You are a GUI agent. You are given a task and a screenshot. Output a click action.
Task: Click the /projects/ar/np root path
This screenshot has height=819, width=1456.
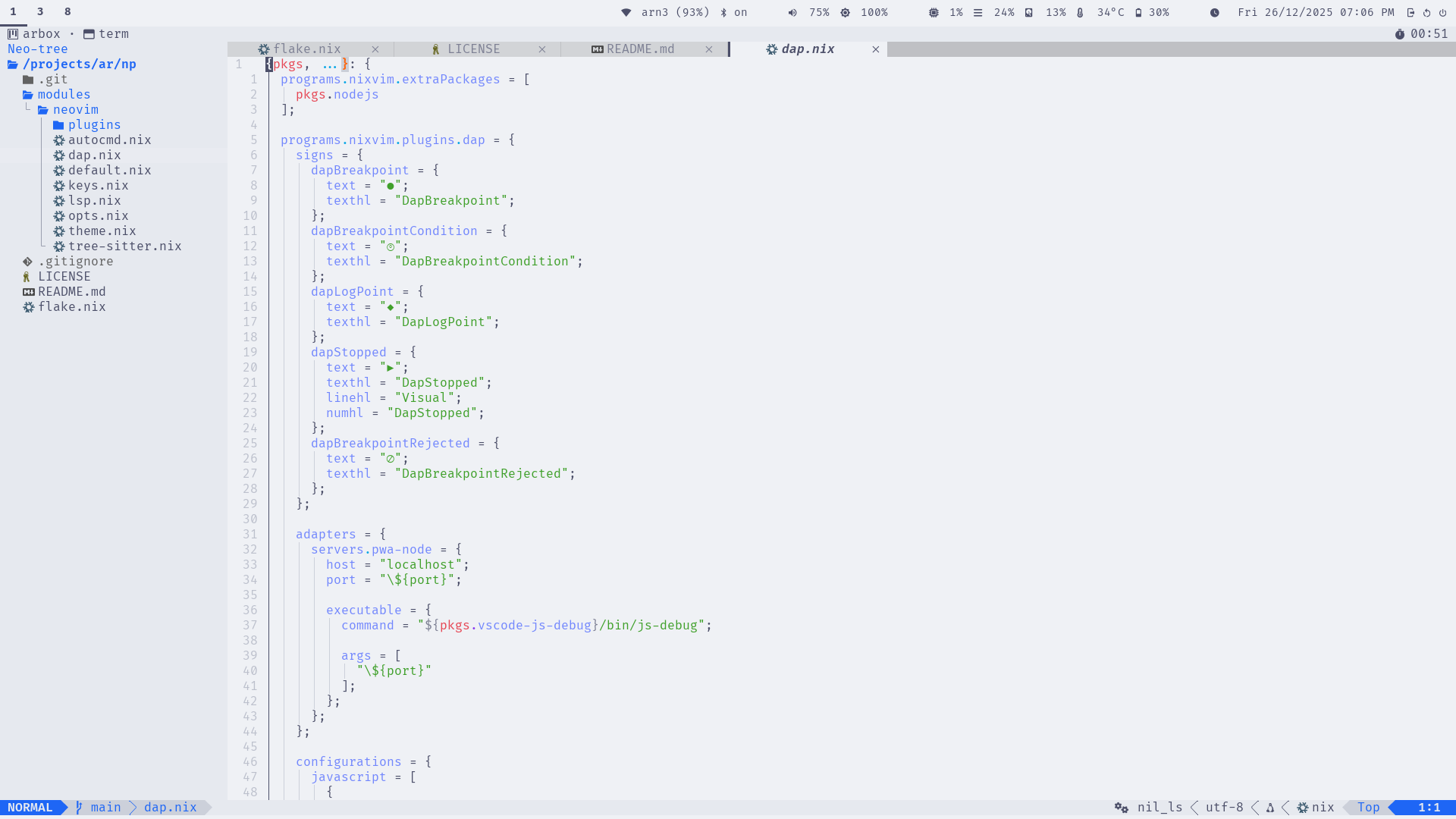[x=80, y=64]
